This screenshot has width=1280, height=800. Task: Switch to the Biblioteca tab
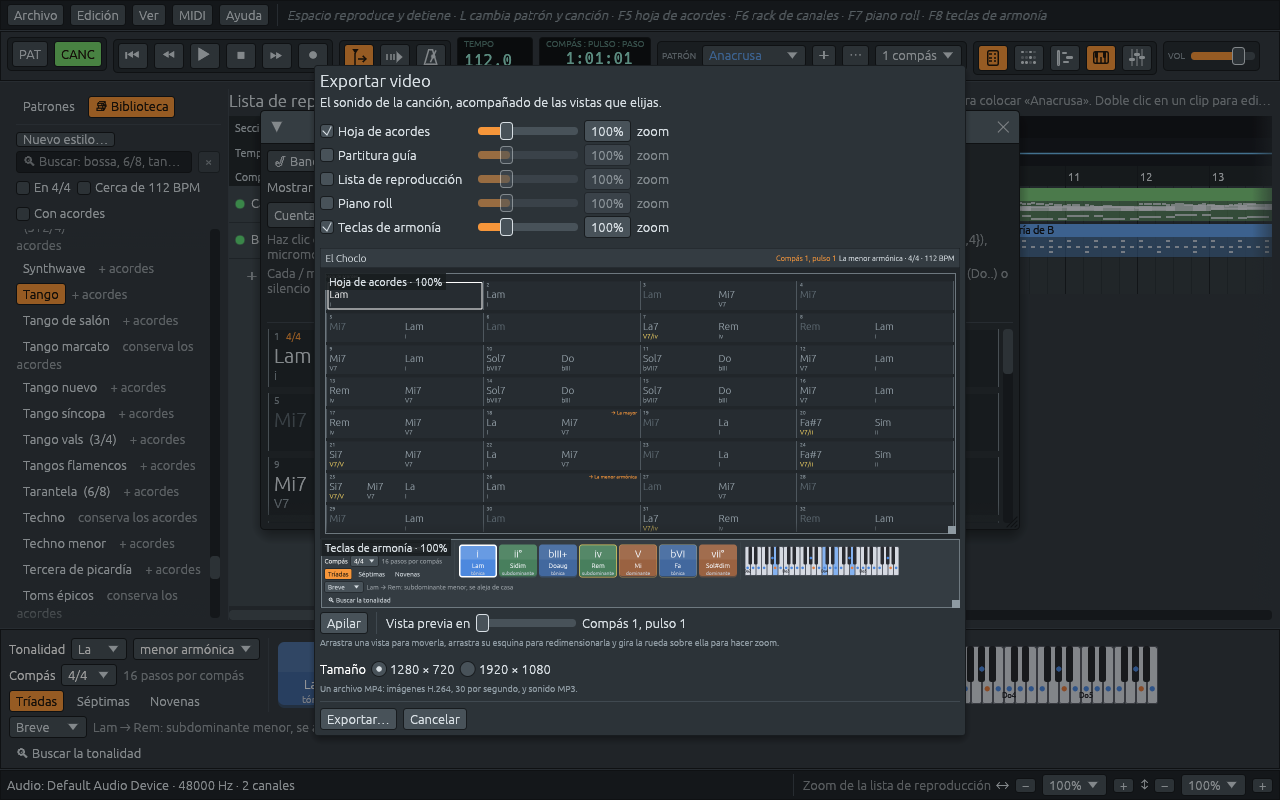pyautogui.click(x=132, y=106)
